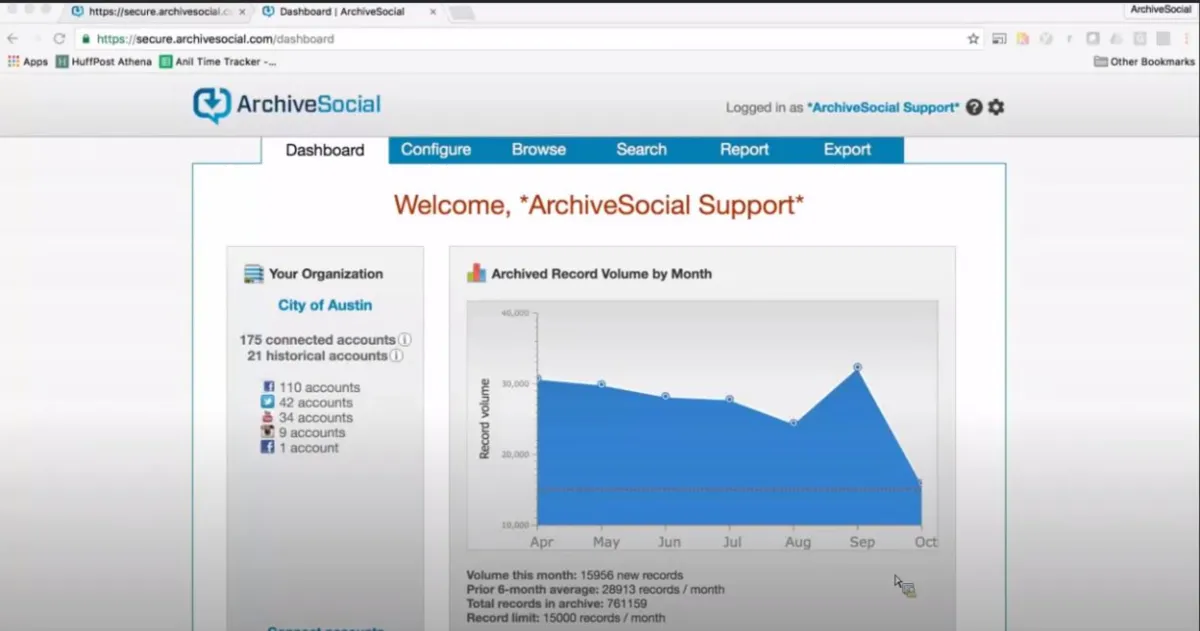The height and width of the screenshot is (631, 1200).
Task: Click Twitter icon next to 42 accounts
Action: [x=267, y=402]
